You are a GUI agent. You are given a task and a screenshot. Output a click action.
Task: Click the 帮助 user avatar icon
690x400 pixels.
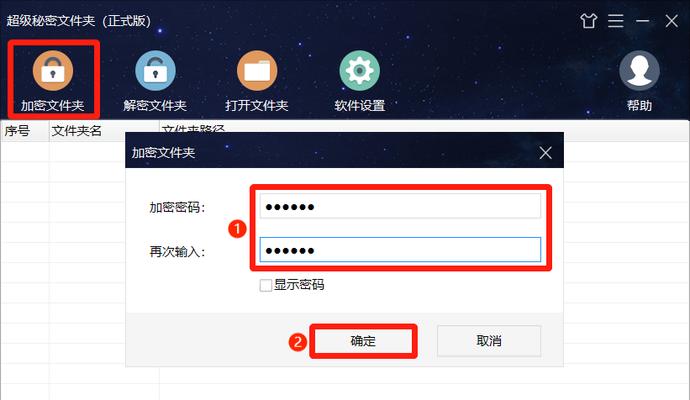[639, 70]
